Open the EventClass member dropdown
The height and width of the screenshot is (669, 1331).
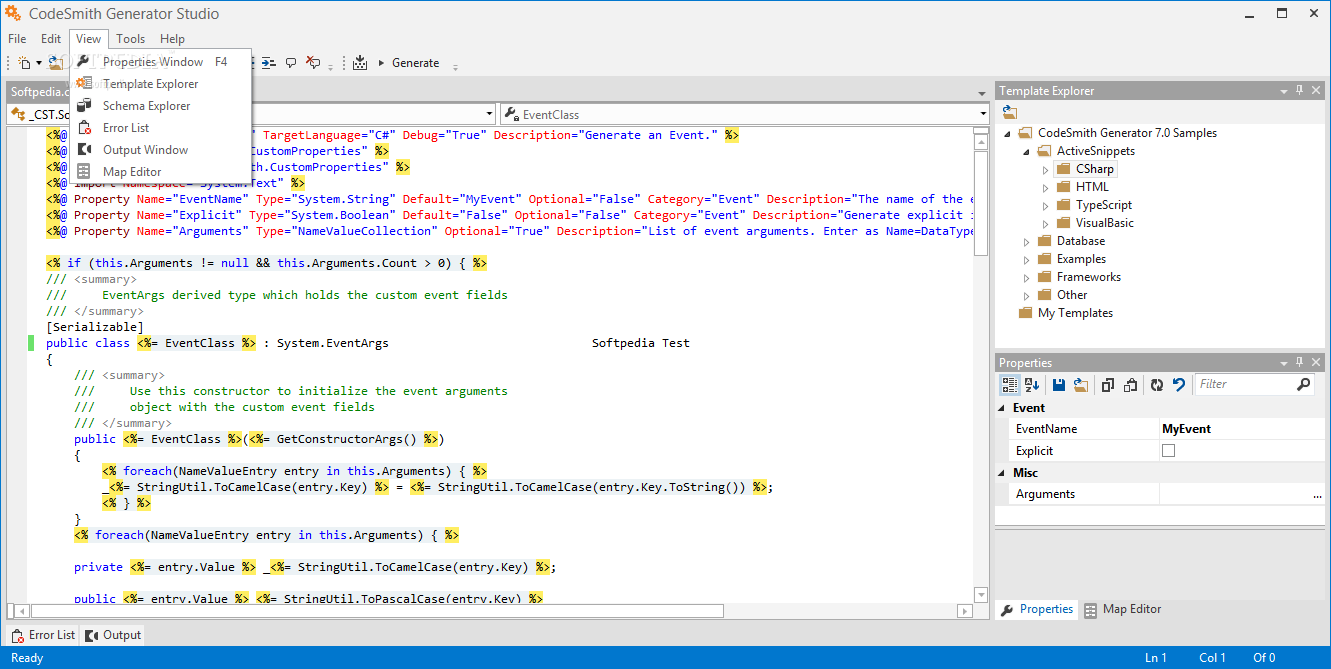984,114
